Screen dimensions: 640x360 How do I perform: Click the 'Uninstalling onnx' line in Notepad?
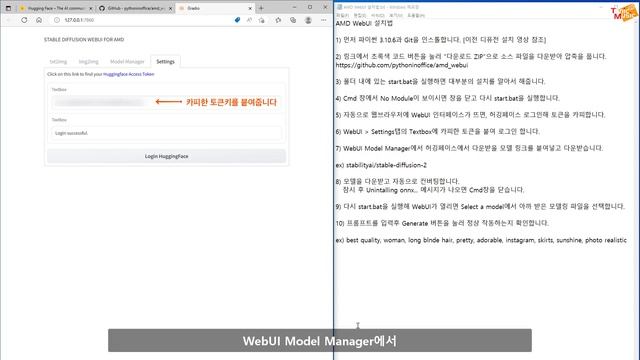tap(433, 190)
